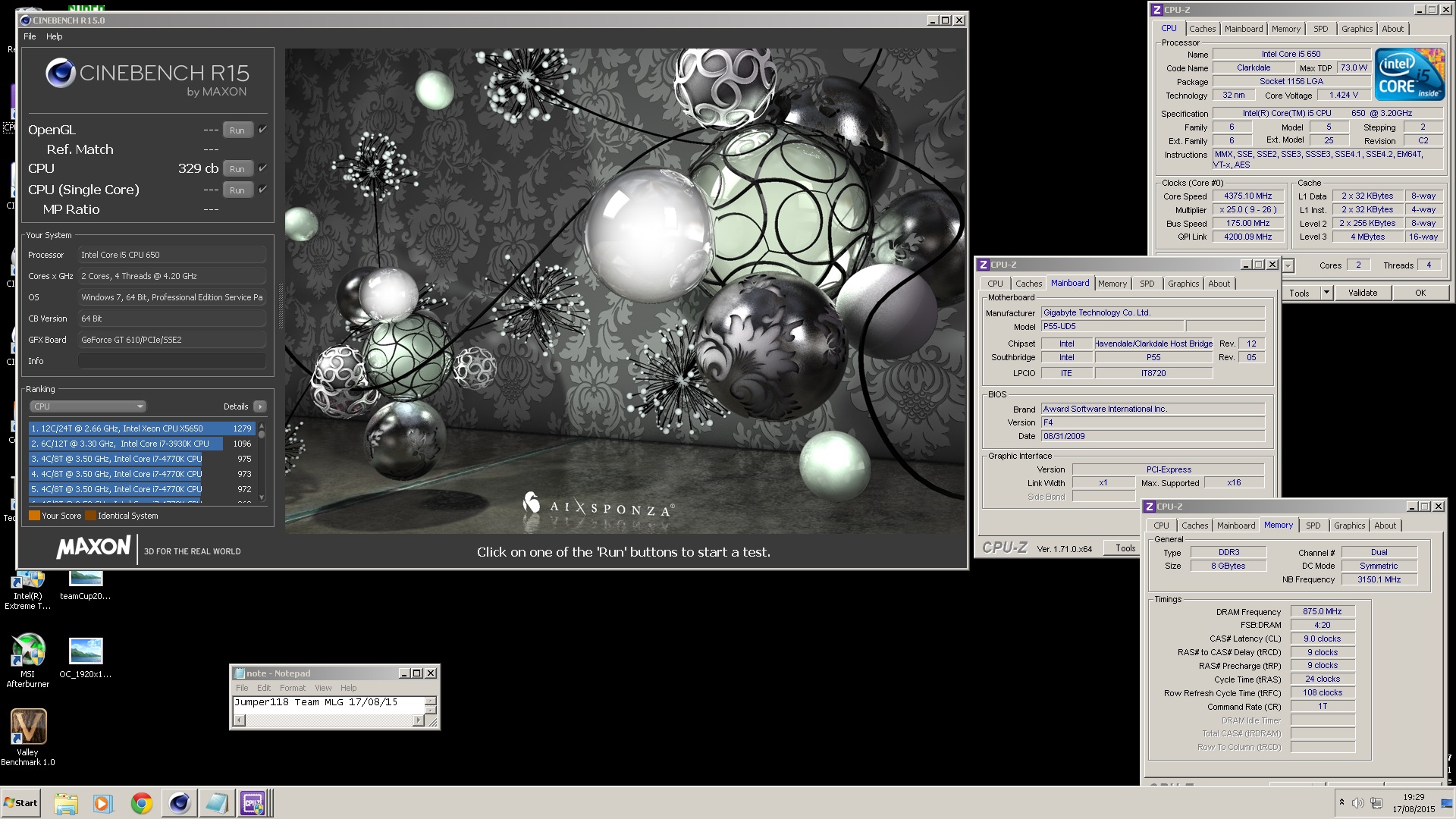1456x819 pixels.
Task: Toggle the CPU test checkbox
Action: click(x=262, y=168)
